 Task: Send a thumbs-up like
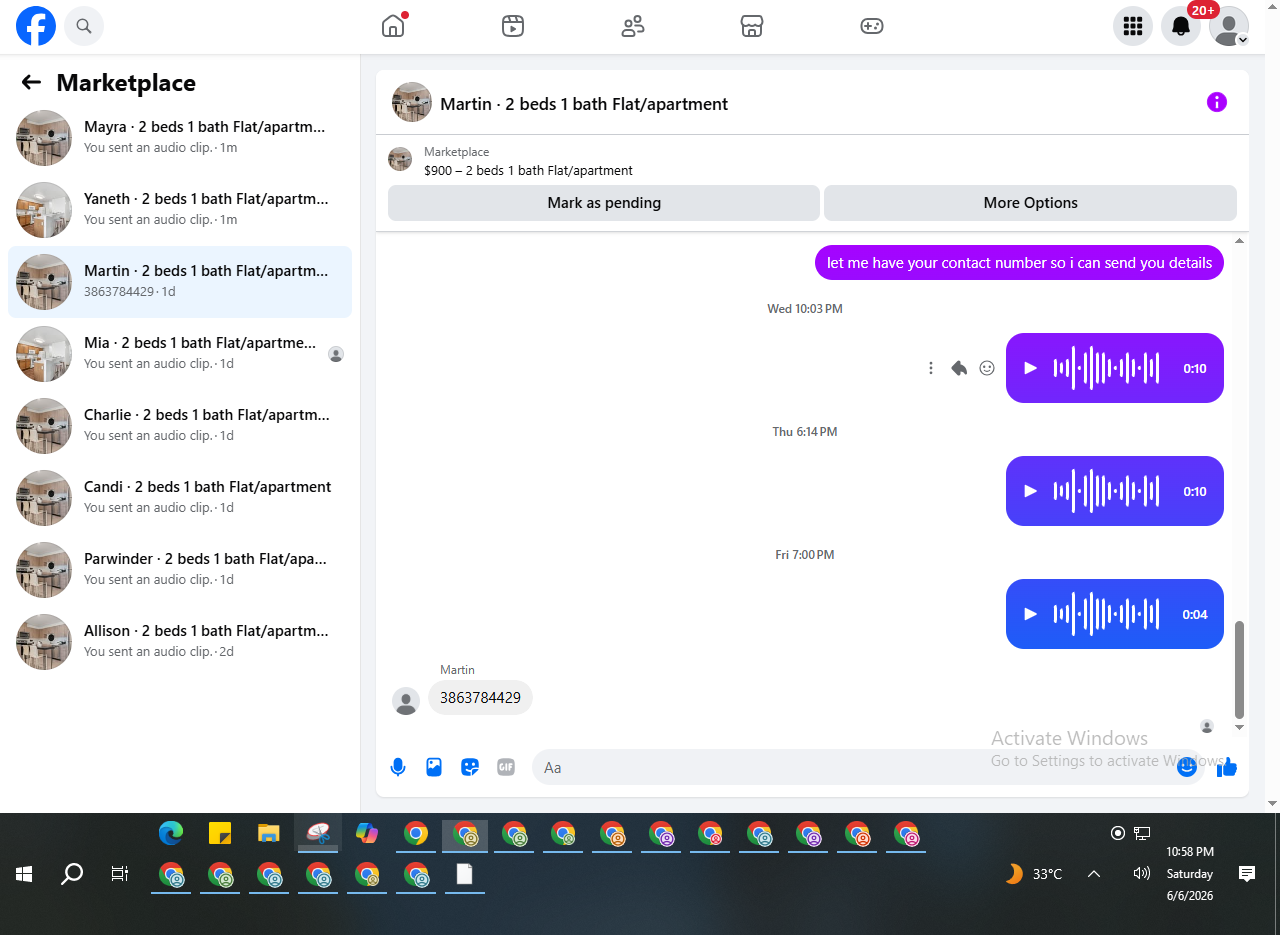(1227, 767)
